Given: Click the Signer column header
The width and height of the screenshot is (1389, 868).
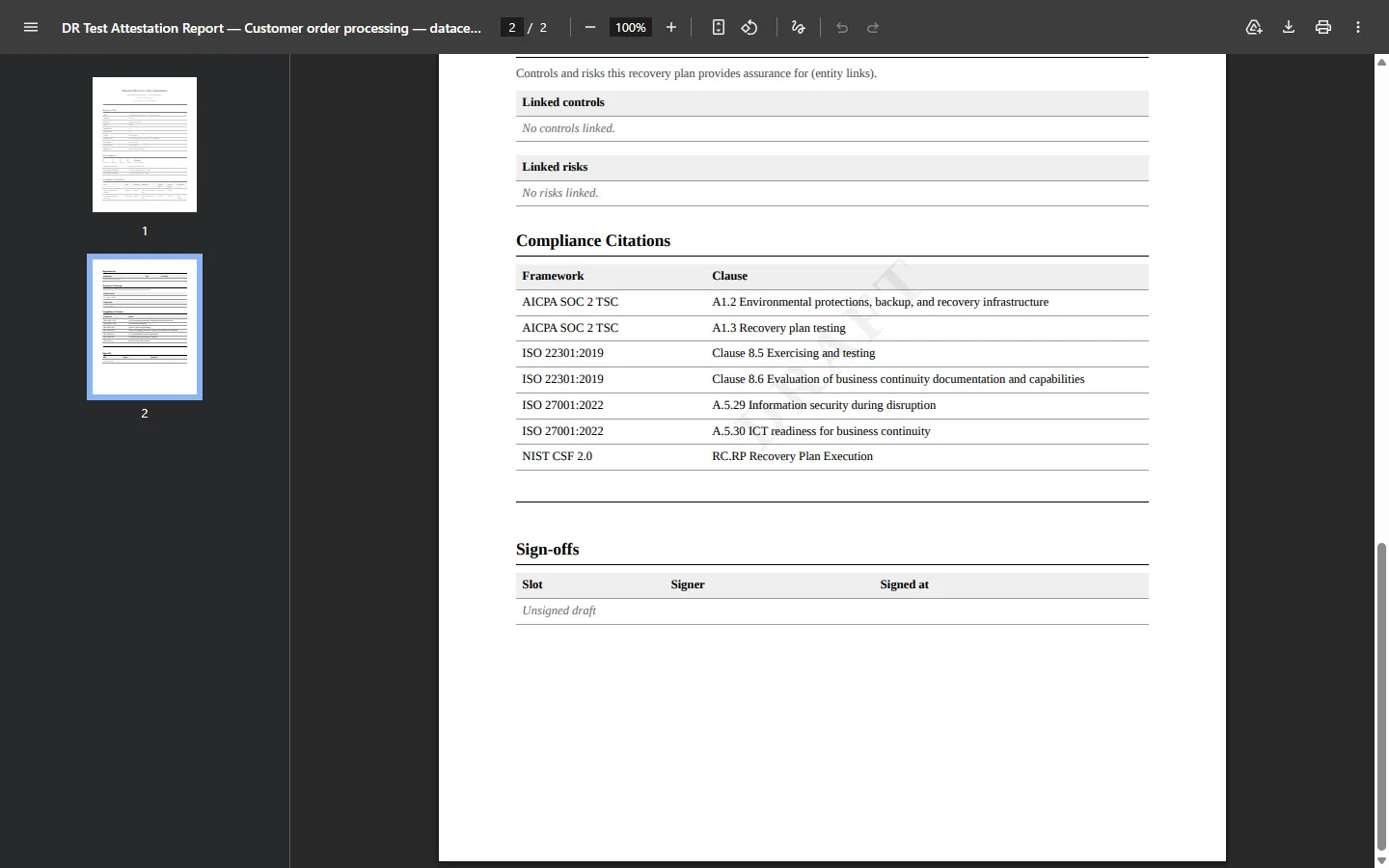Looking at the screenshot, I should coord(688,584).
